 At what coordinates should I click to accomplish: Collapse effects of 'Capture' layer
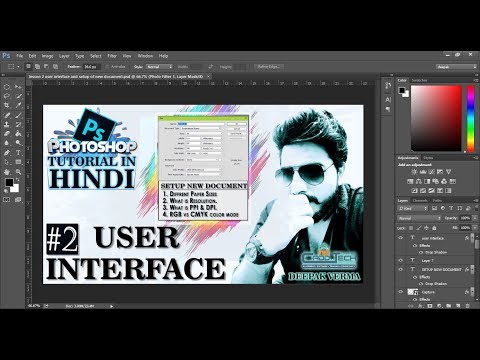click(472, 292)
